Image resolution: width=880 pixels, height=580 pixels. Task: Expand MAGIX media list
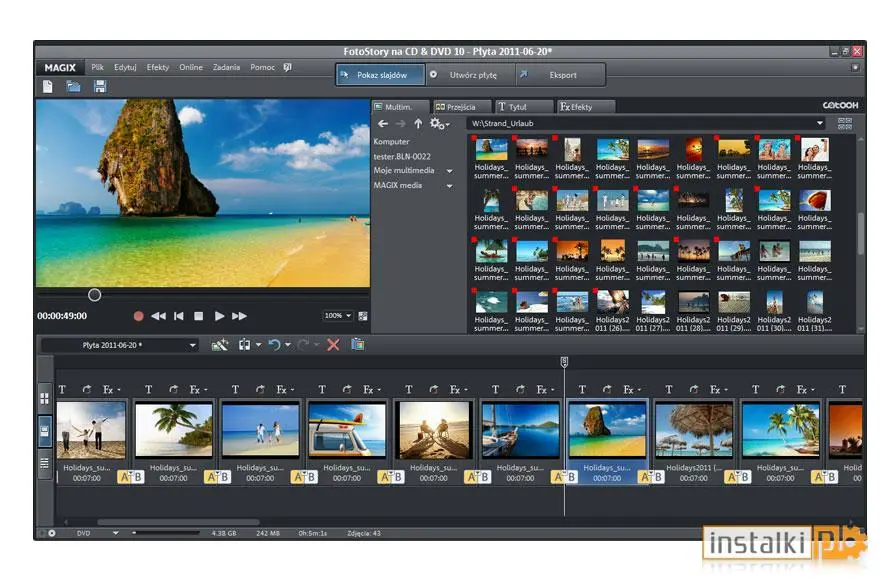[x=450, y=186]
